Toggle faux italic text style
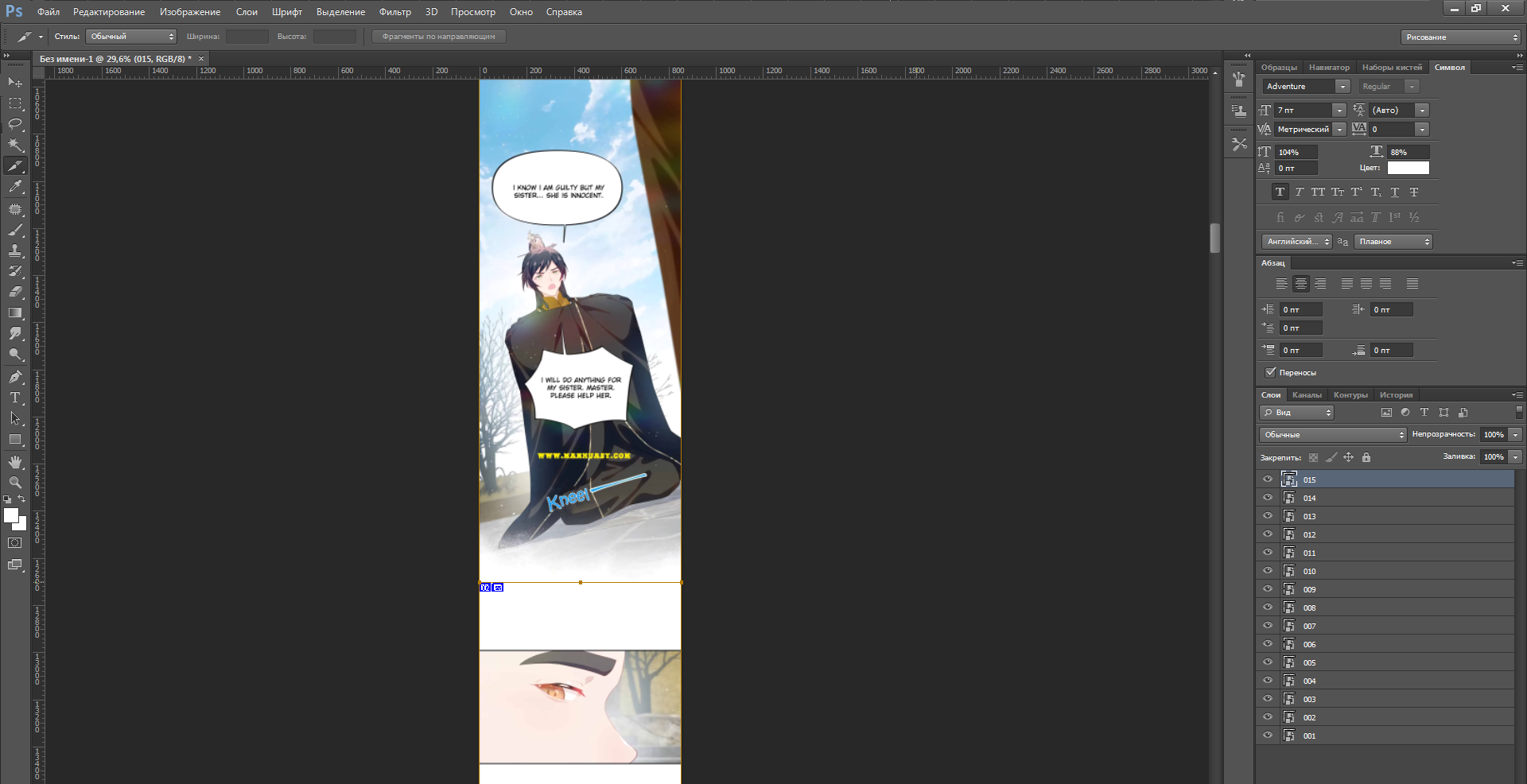1527x784 pixels. 1299,192
